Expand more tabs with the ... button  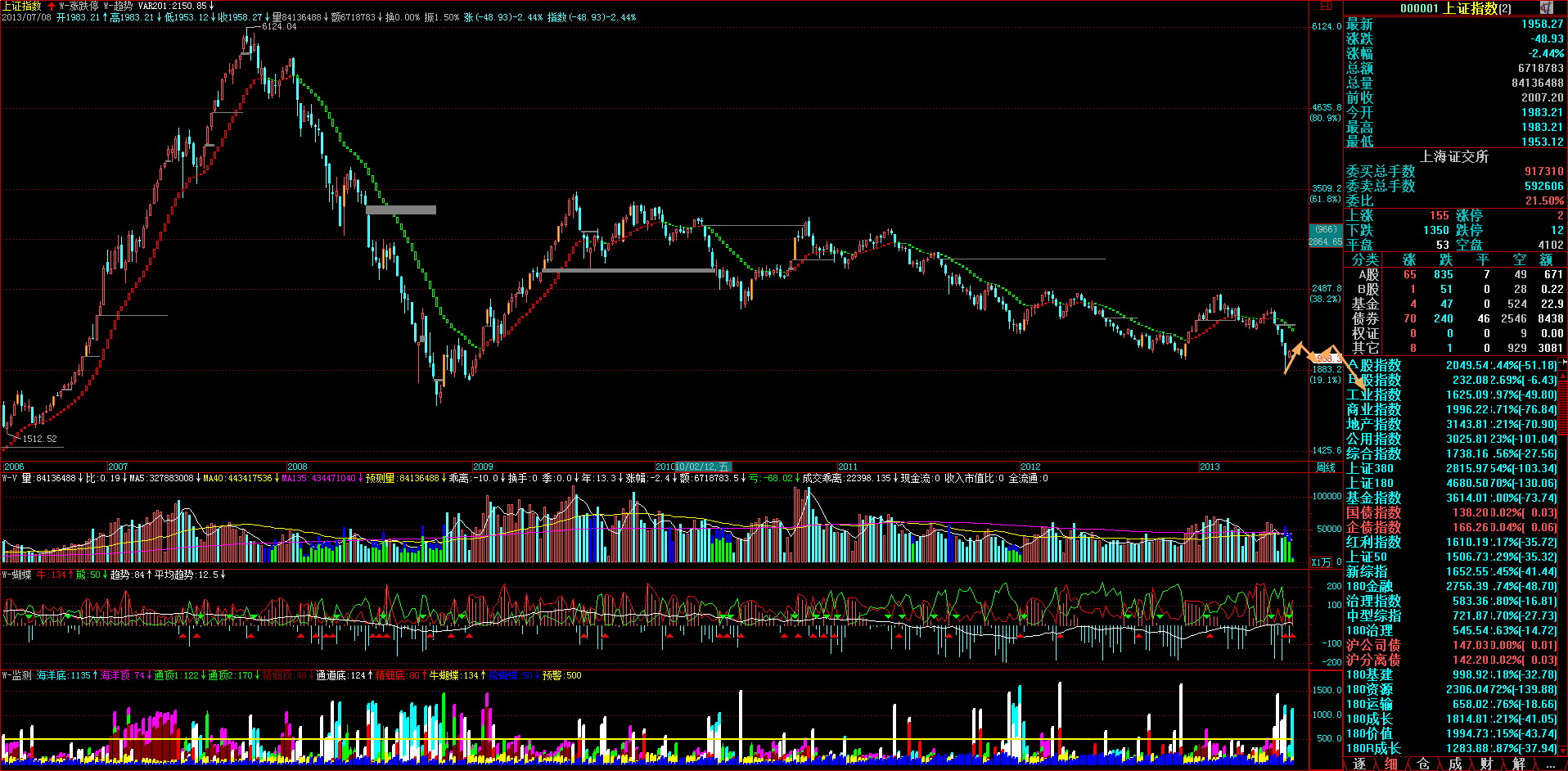pyautogui.click(x=1551, y=764)
